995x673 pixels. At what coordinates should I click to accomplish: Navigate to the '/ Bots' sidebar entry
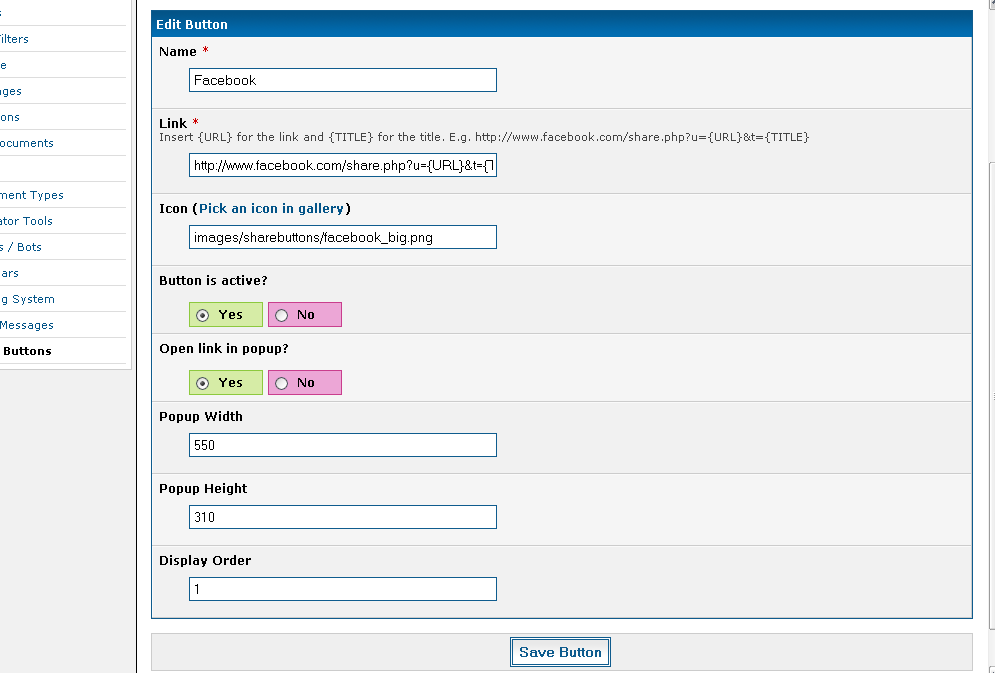point(21,247)
